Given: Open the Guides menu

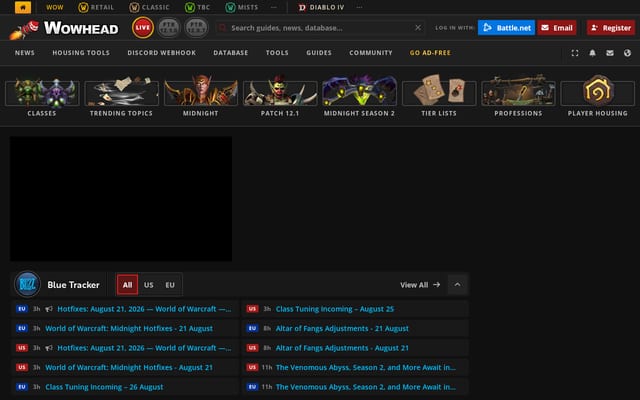Looking at the screenshot, I should tap(319, 53).
